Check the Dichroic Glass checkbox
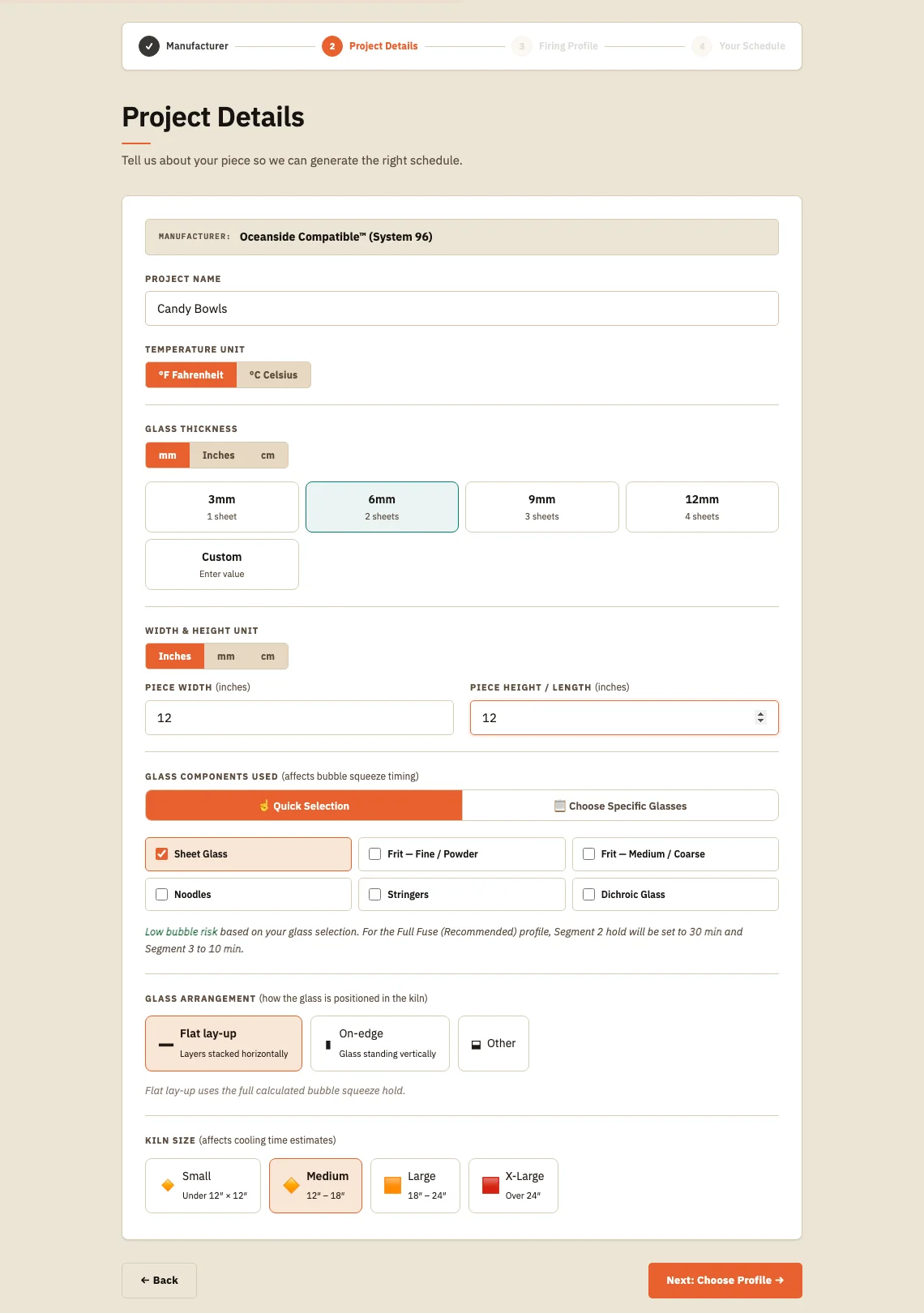 [589, 895]
